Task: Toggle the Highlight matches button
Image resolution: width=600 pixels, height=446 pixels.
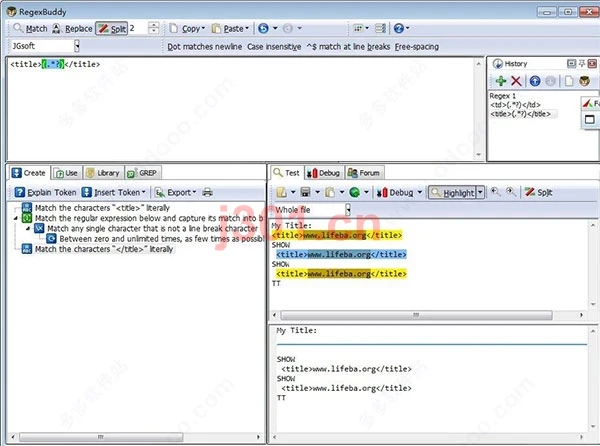Action: point(452,193)
